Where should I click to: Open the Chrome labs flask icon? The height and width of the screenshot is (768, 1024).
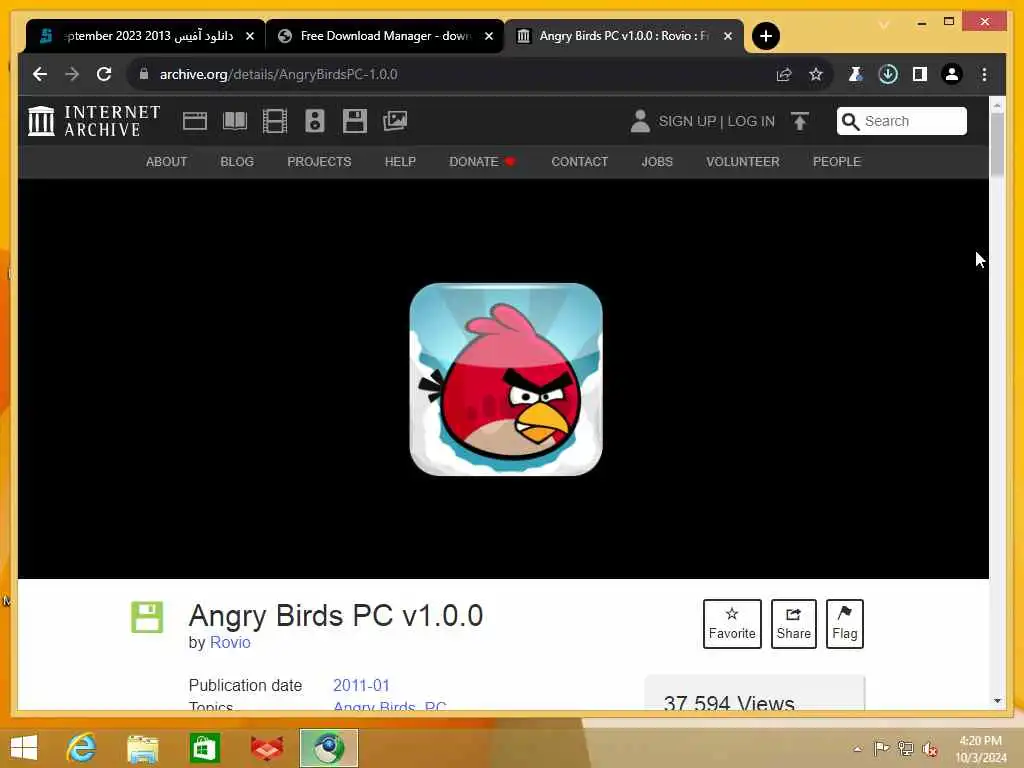[x=856, y=74]
